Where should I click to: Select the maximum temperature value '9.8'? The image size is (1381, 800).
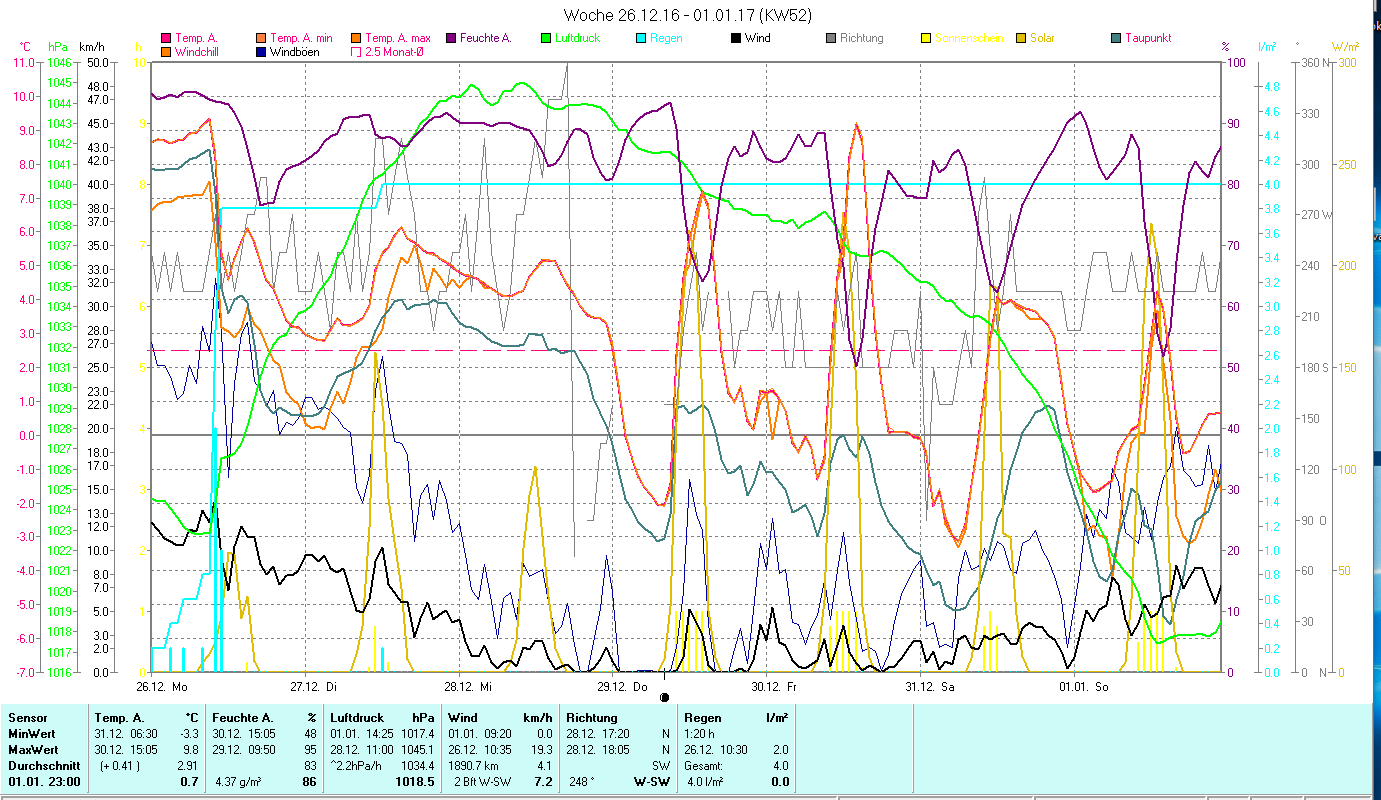pos(191,750)
